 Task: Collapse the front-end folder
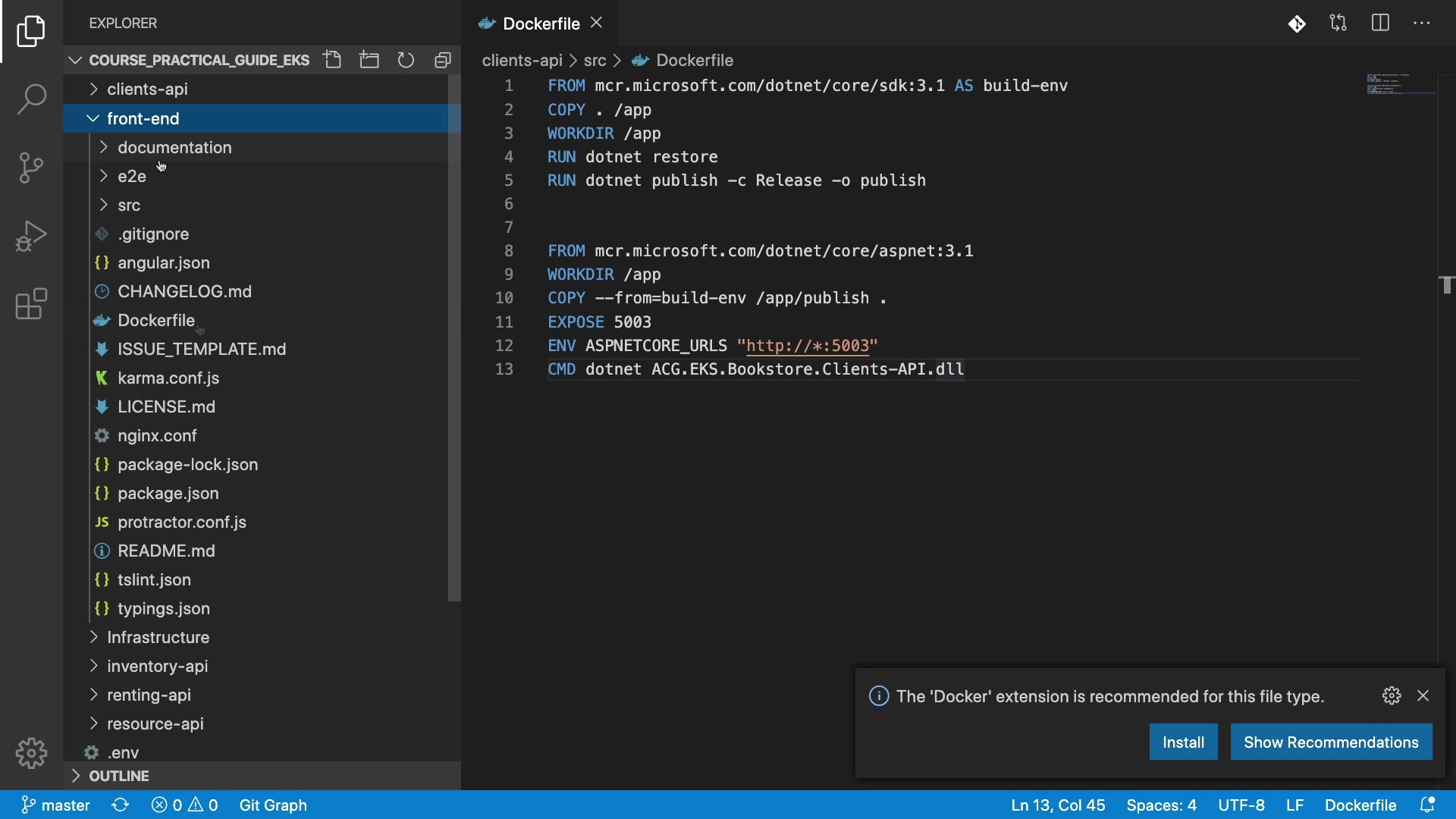[143, 118]
